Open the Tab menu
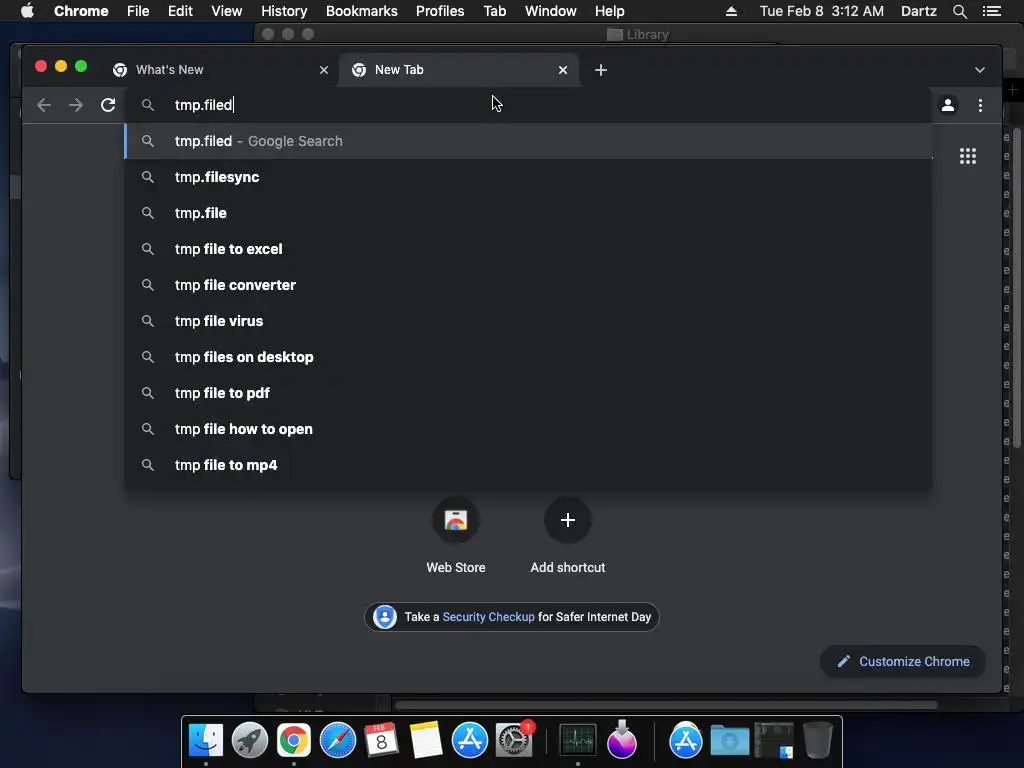The width and height of the screenshot is (1024, 768). pos(495,11)
